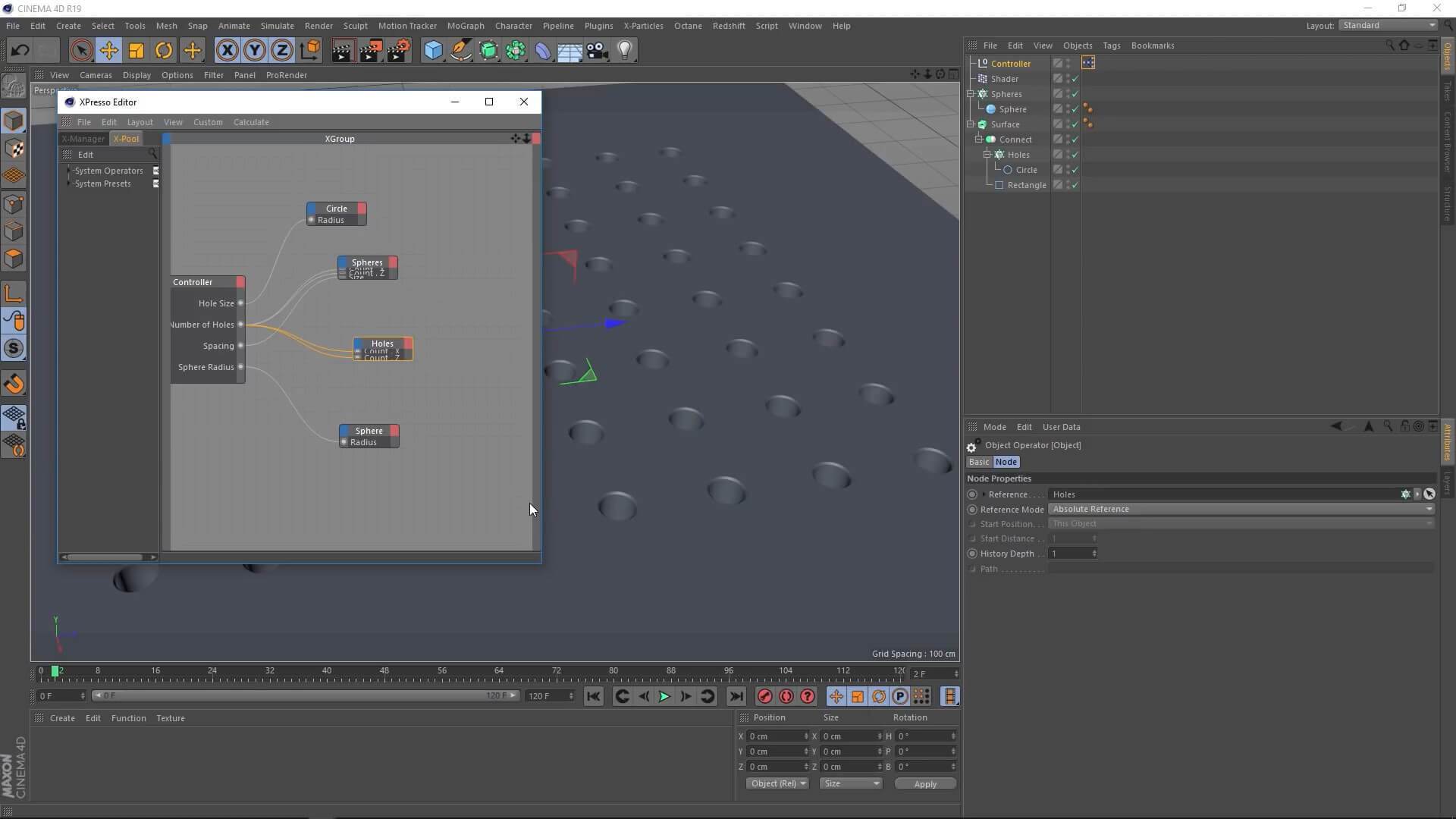Select the Move tool in top toolbar

pyautogui.click(x=108, y=51)
